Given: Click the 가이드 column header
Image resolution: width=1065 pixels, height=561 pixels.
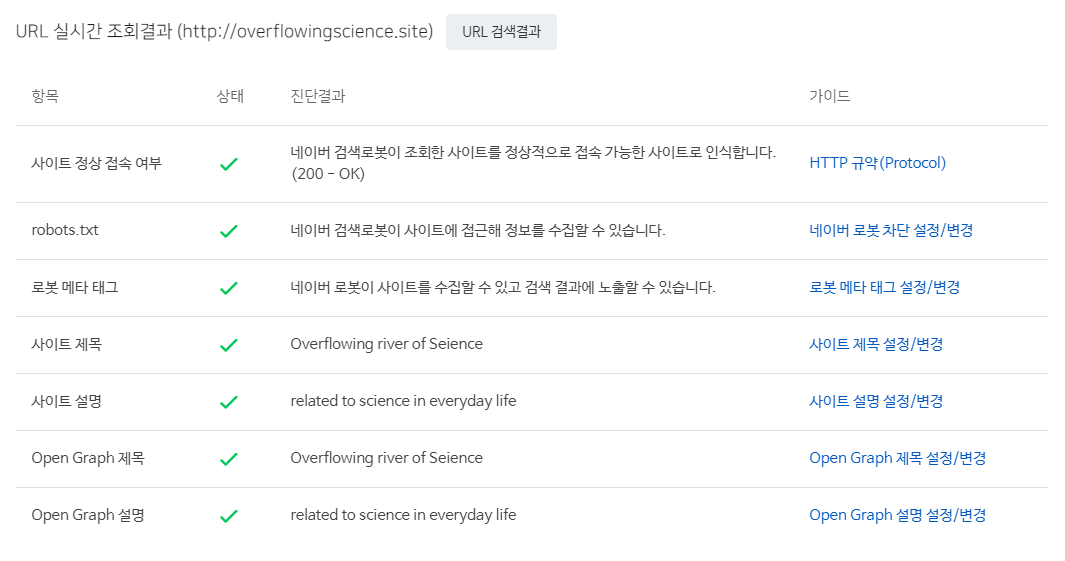Looking at the screenshot, I should [829, 96].
